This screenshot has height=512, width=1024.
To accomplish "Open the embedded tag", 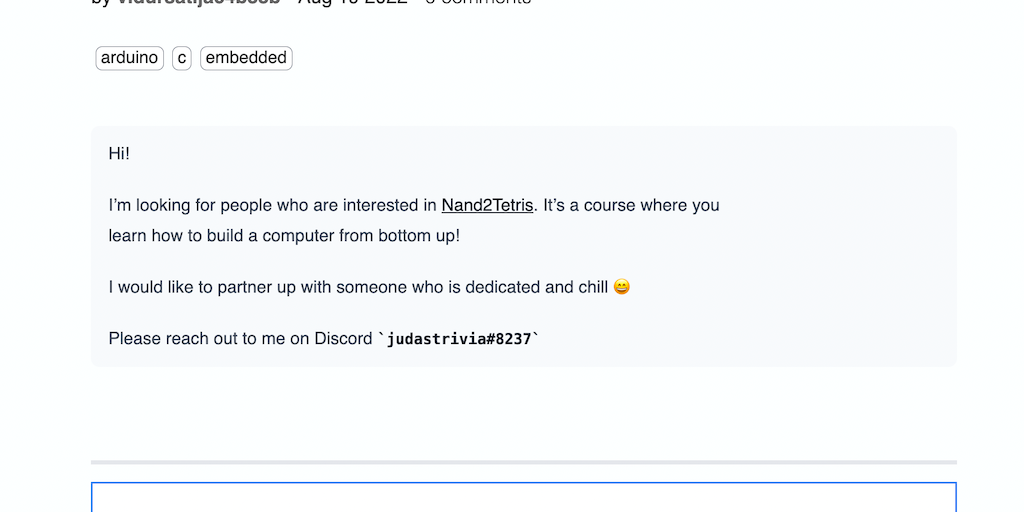I will [x=246, y=58].
